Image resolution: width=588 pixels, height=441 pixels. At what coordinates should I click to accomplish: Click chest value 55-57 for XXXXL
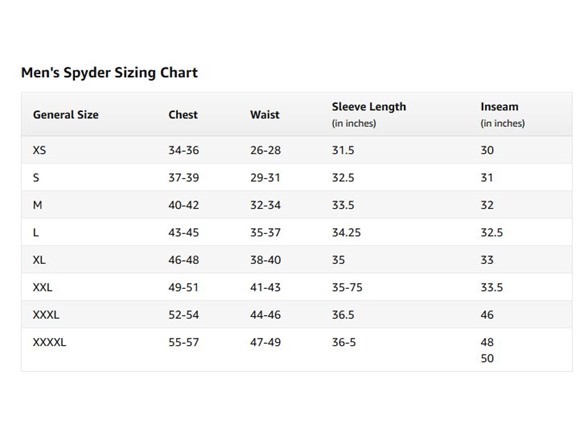click(x=183, y=342)
